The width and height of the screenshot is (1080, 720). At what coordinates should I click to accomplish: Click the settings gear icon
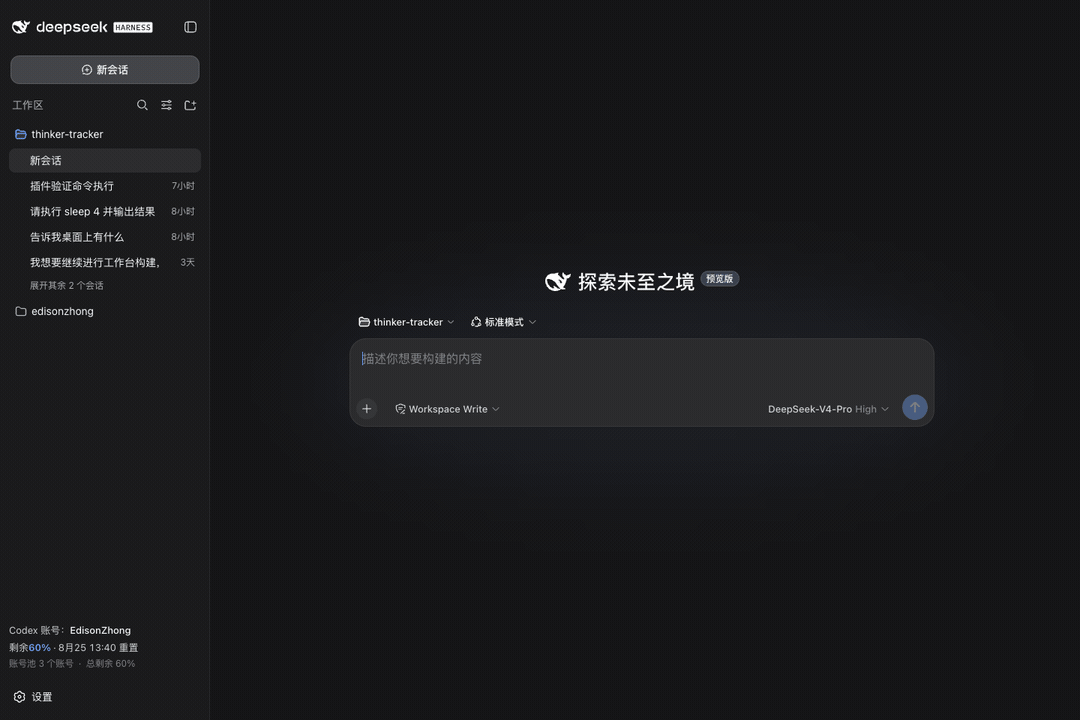click(19, 697)
